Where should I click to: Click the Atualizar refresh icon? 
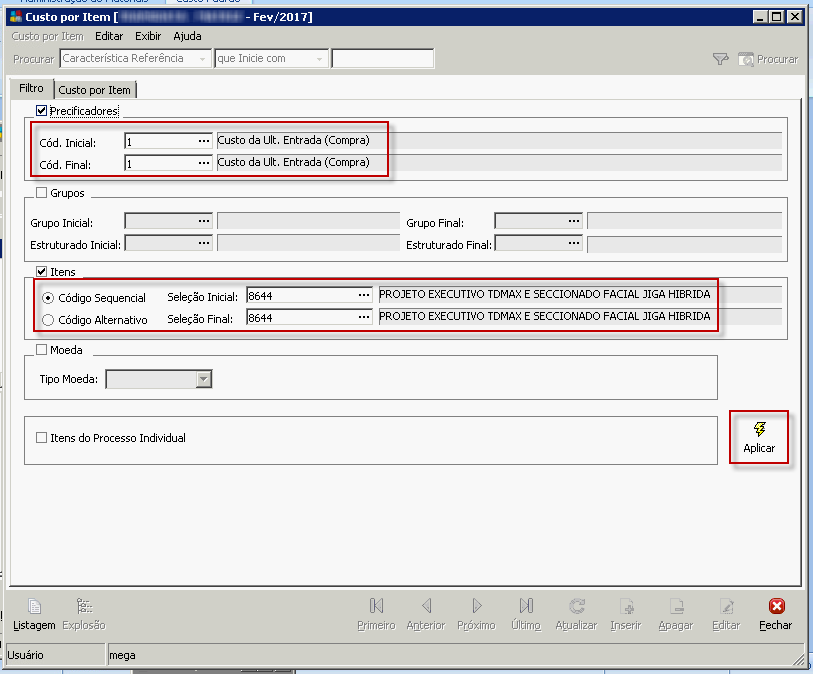click(x=577, y=606)
